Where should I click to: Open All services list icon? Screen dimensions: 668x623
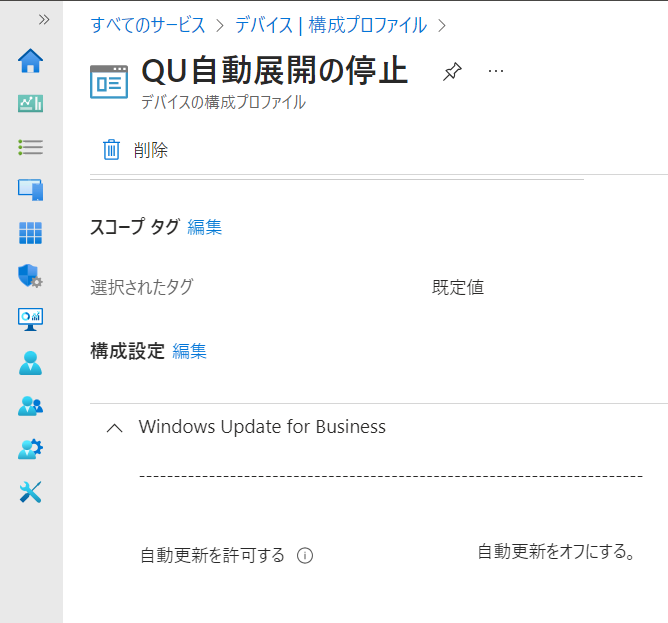(x=31, y=147)
